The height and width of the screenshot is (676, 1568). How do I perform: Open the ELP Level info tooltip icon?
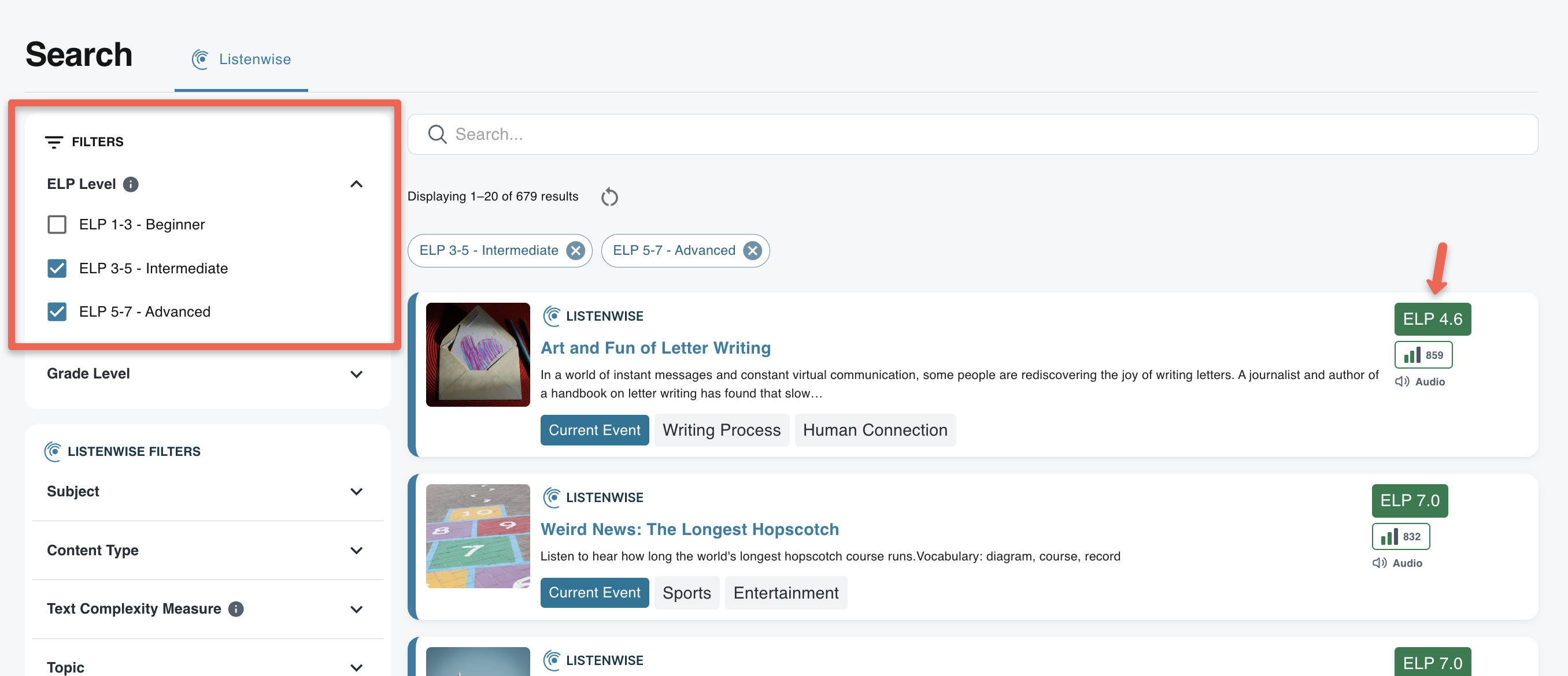pyautogui.click(x=131, y=184)
